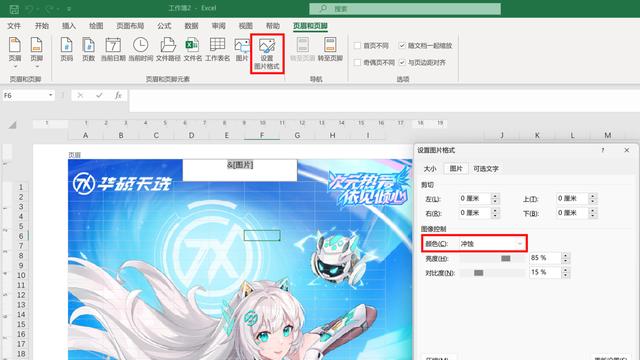Open the 页眉 header presets dropdown
Viewport: 640px width, 360px height.
point(15,52)
